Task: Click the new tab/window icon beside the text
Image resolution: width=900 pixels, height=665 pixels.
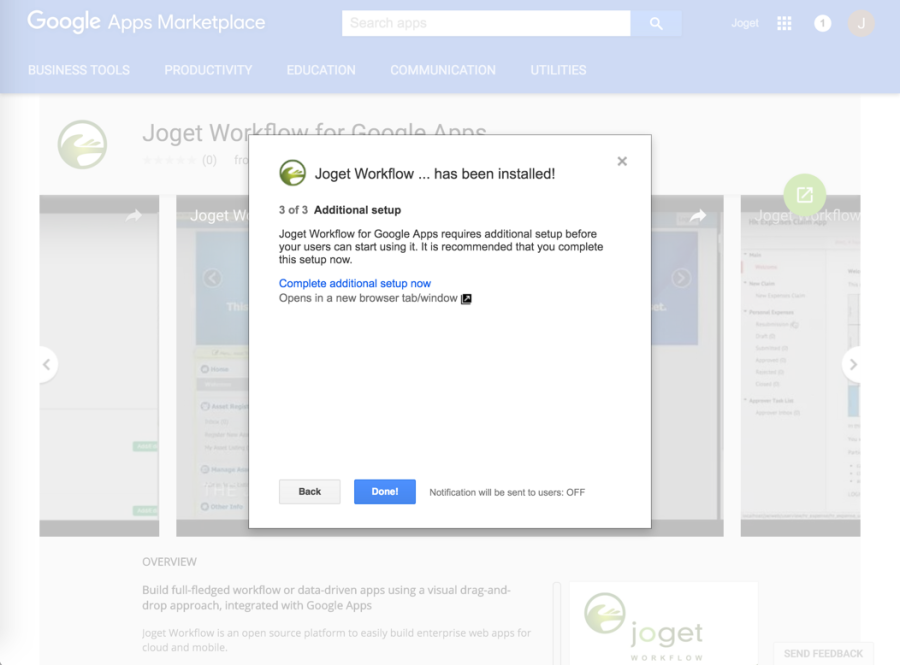Action: 466,298
